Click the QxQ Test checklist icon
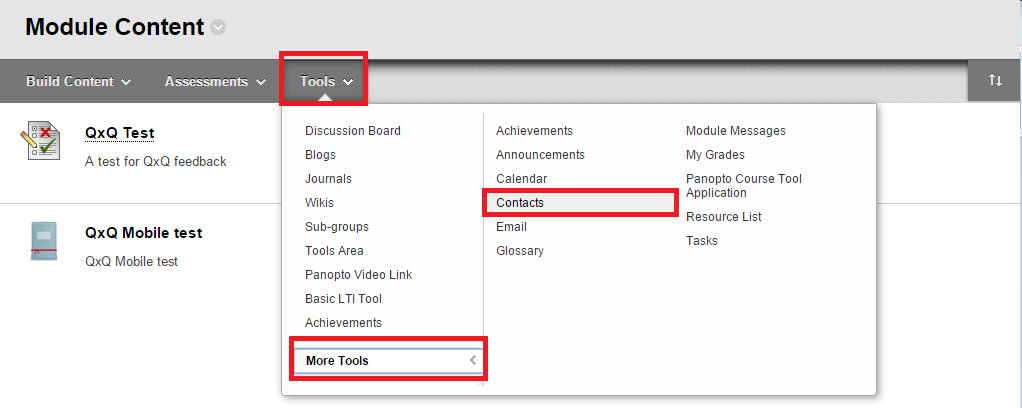Viewport: 1022px width, 408px height. click(x=40, y=140)
